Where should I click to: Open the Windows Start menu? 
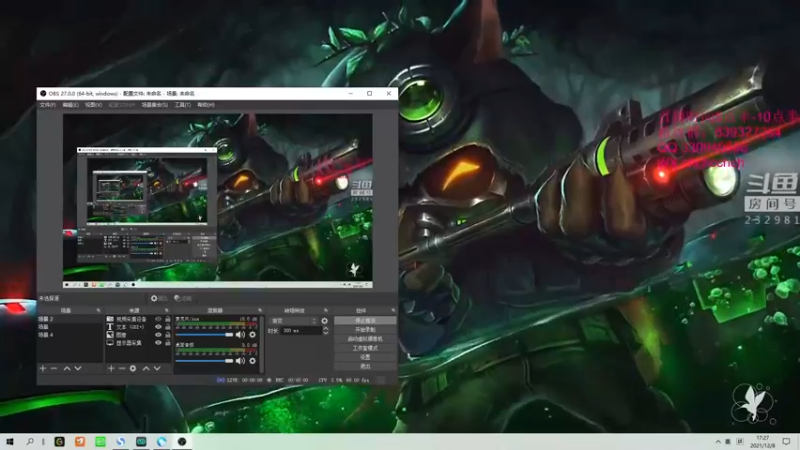10,441
